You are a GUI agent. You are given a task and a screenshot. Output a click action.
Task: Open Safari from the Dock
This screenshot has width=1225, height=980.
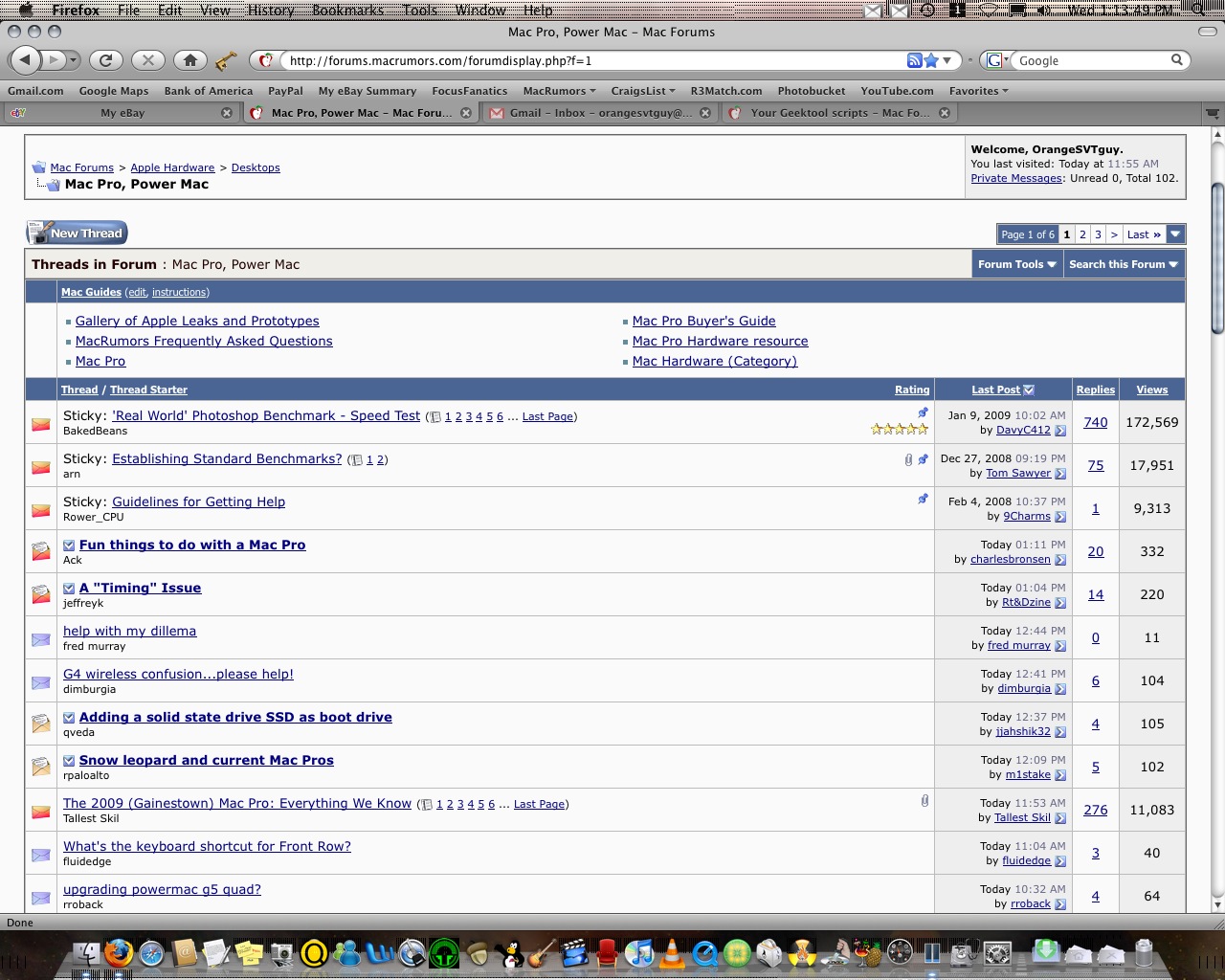151,952
